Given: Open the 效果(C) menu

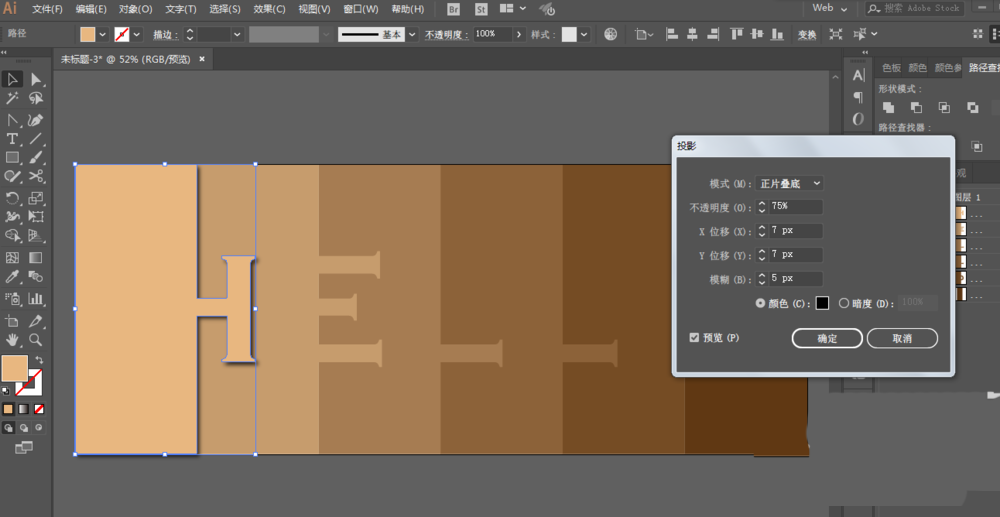Looking at the screenshot, I should tap(268, 9).
